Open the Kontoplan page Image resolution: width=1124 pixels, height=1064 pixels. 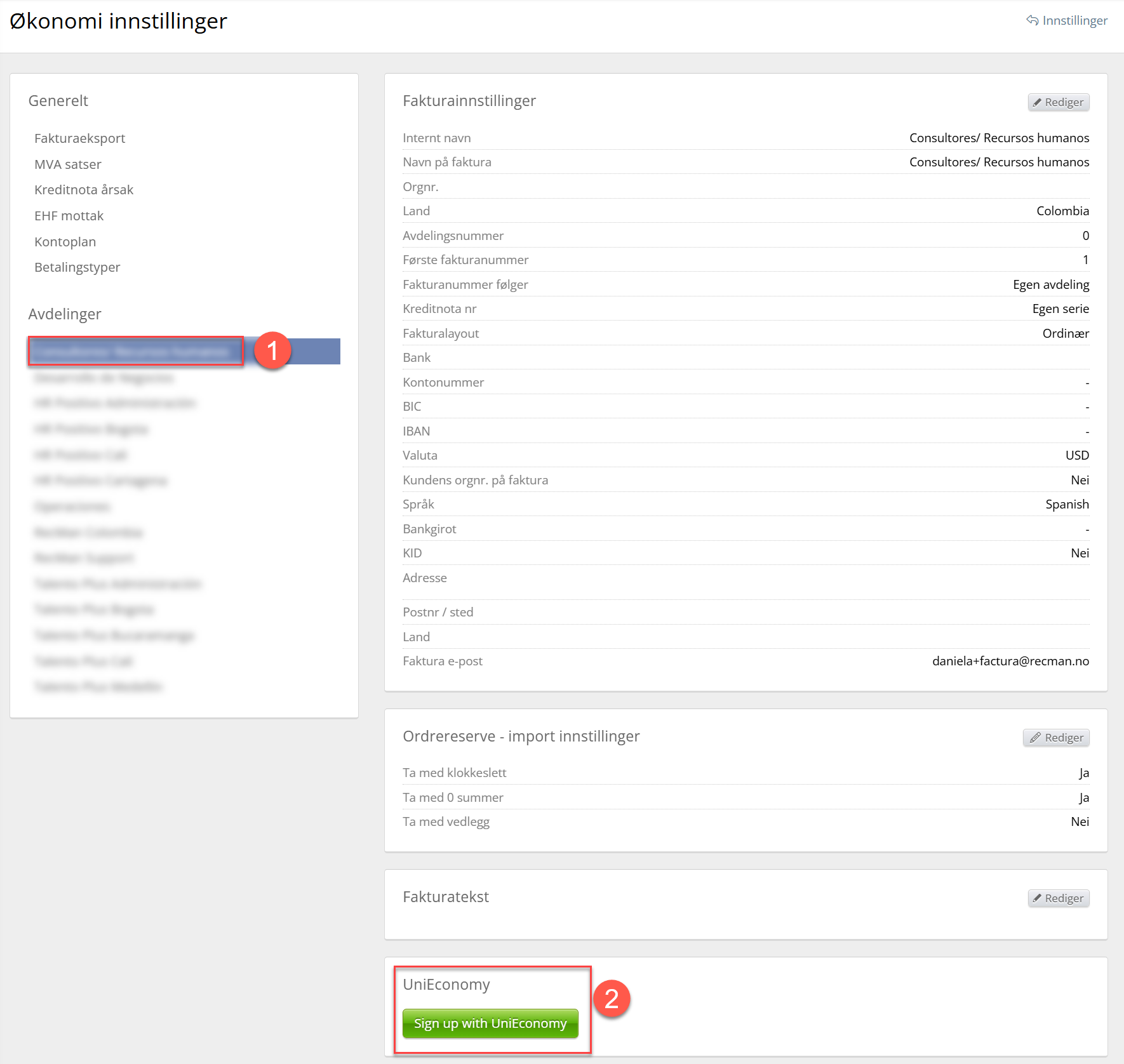point(65,242)
